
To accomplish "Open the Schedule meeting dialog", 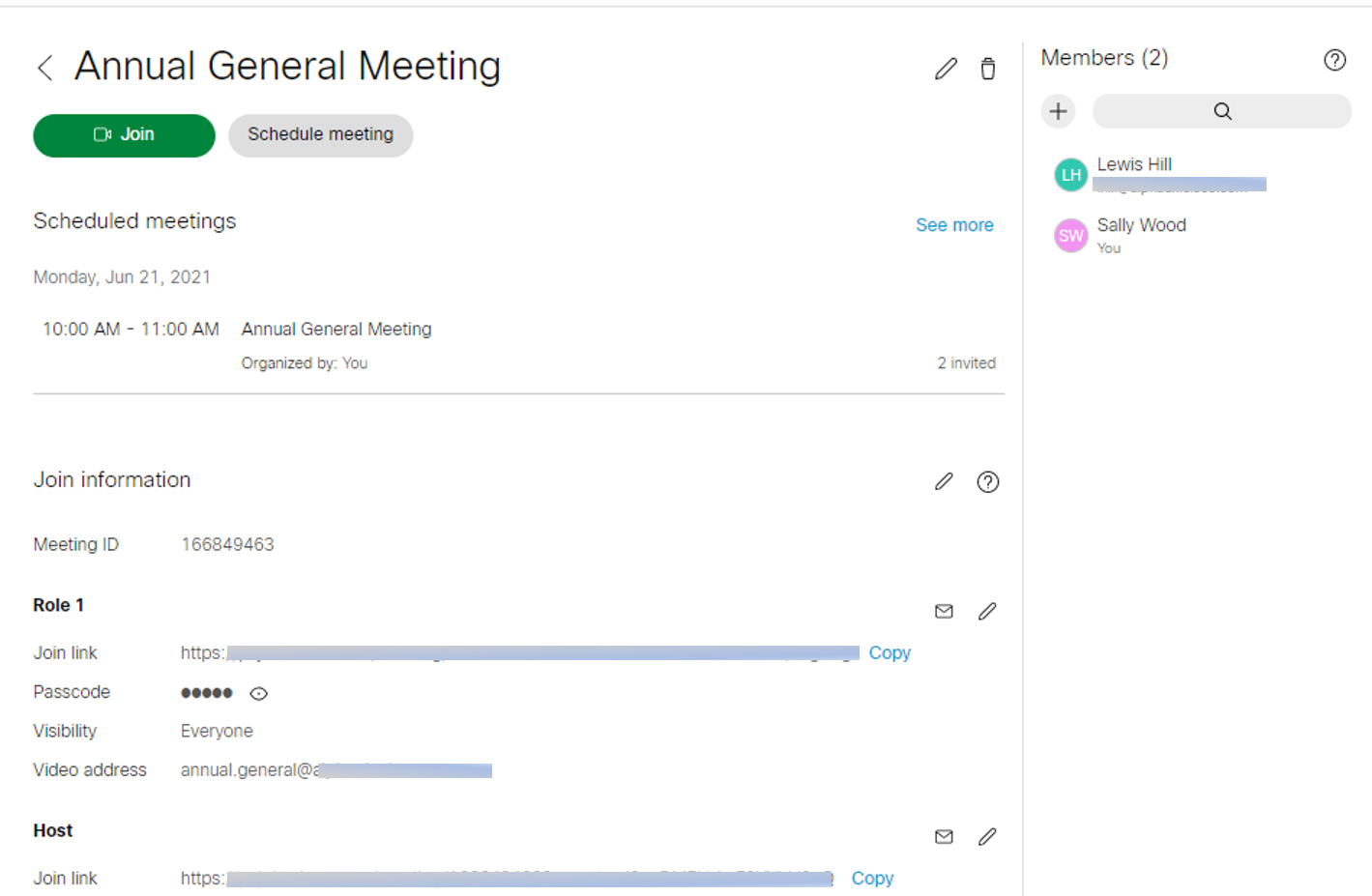I will click(320, 135).
